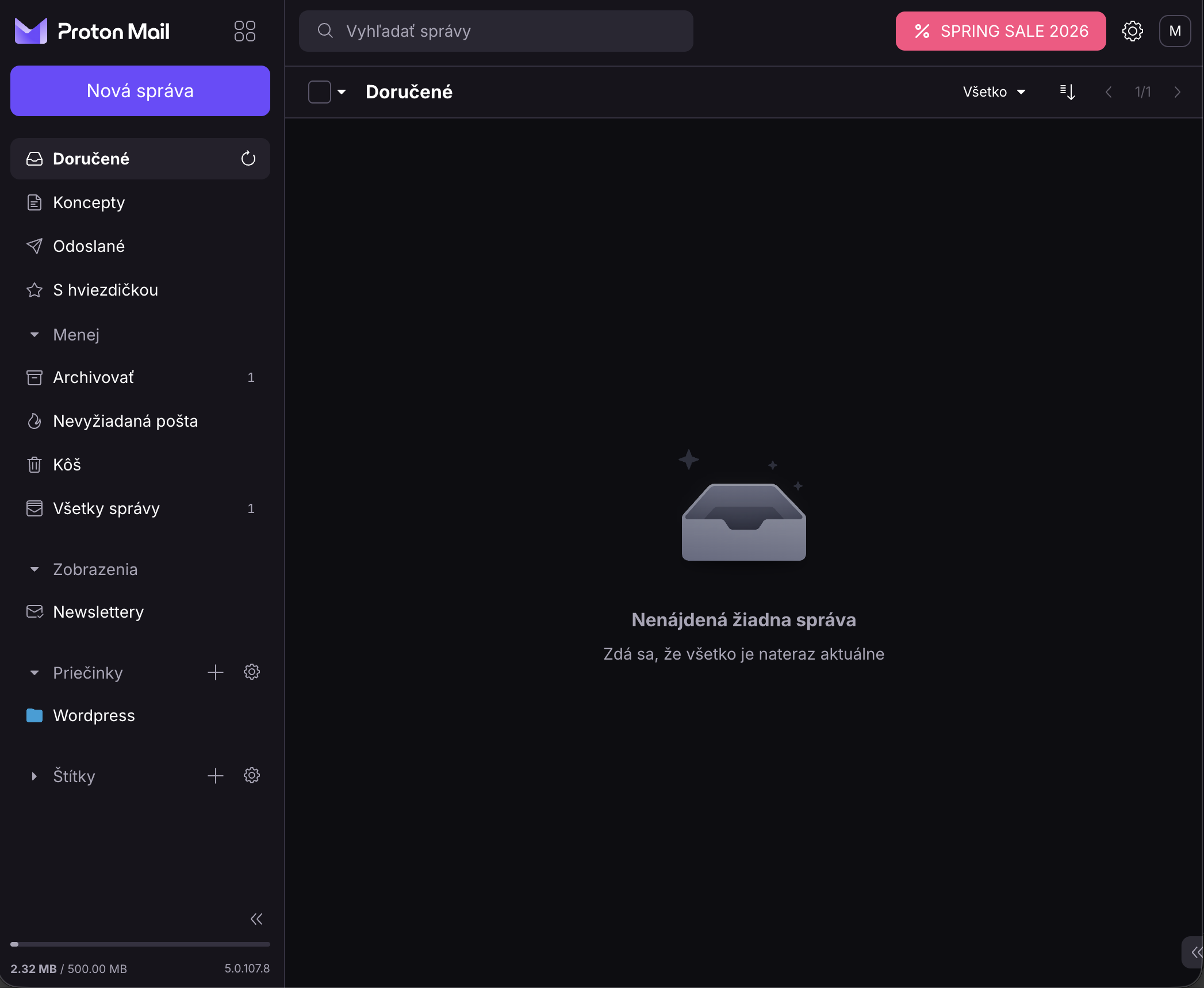Go to previous page arrow

tap(1108, 92)
